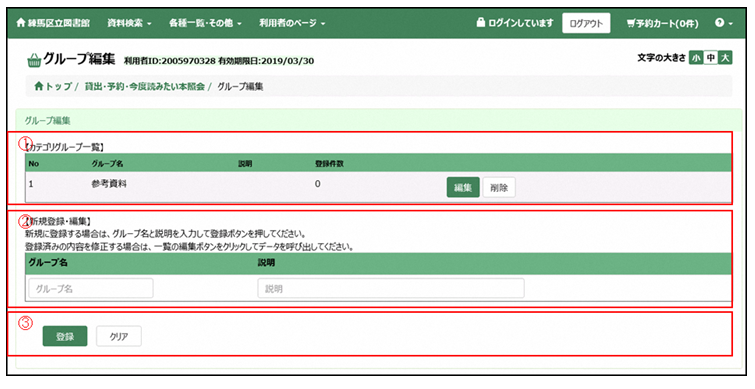Click the ログインしています lock status
This screenshot has height=389, width=755.
pyautogui.click(x=515, y=23)
